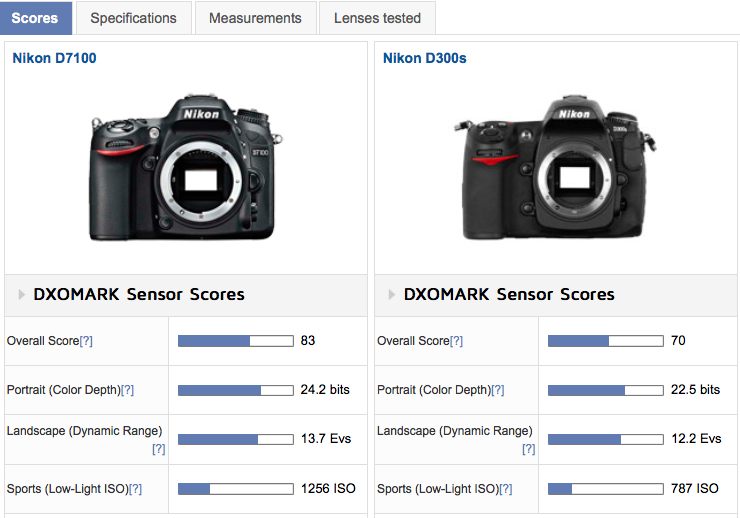
Task: Click the D7100 Overall Score label
Action: (43, 341)
